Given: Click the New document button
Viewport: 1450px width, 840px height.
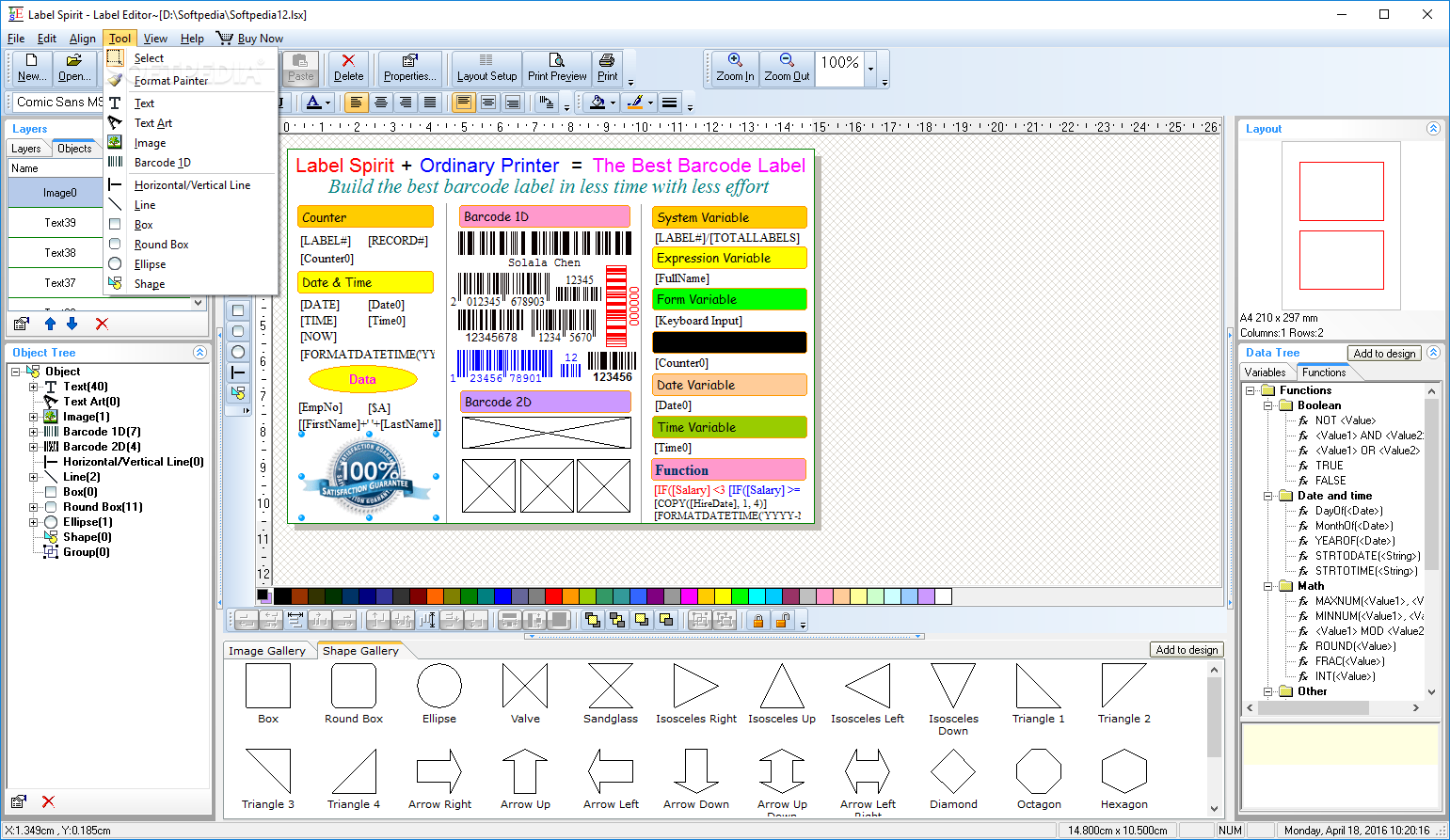Looking at the screenshot, I should (31, 68).
